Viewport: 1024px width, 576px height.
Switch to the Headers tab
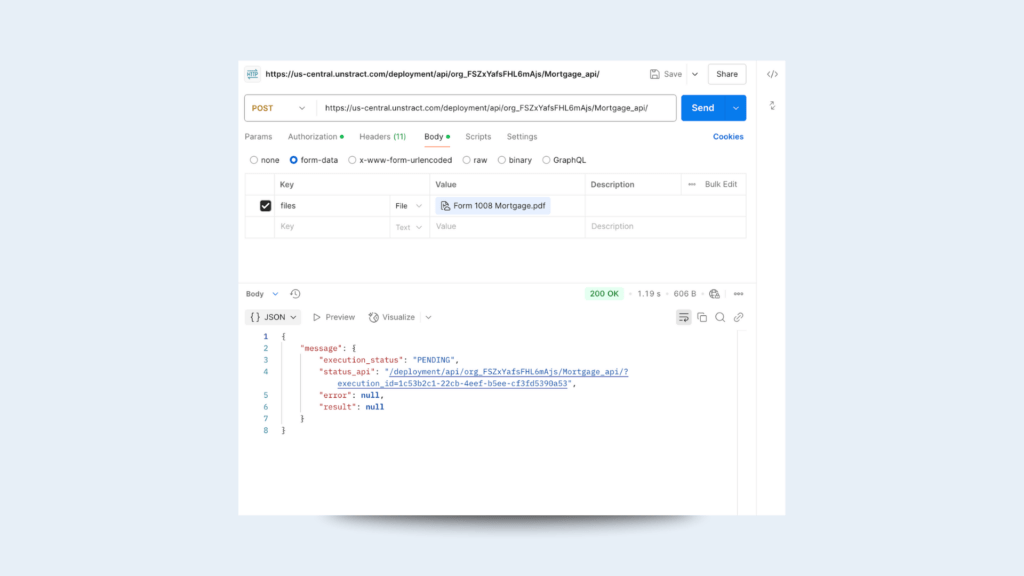[x=382, y=137]
